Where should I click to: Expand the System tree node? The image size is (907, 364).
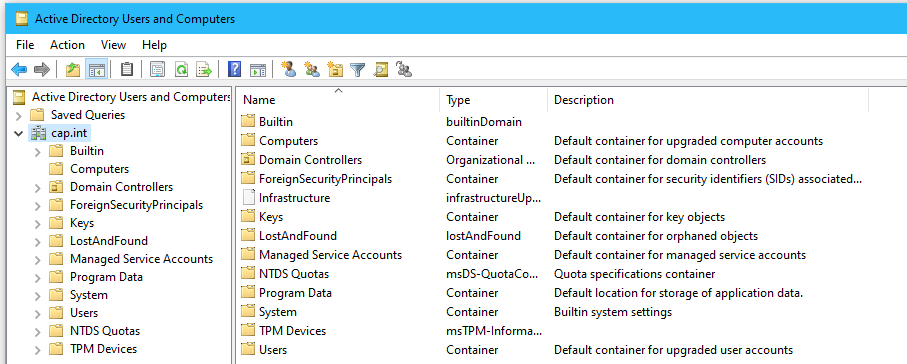38,295
